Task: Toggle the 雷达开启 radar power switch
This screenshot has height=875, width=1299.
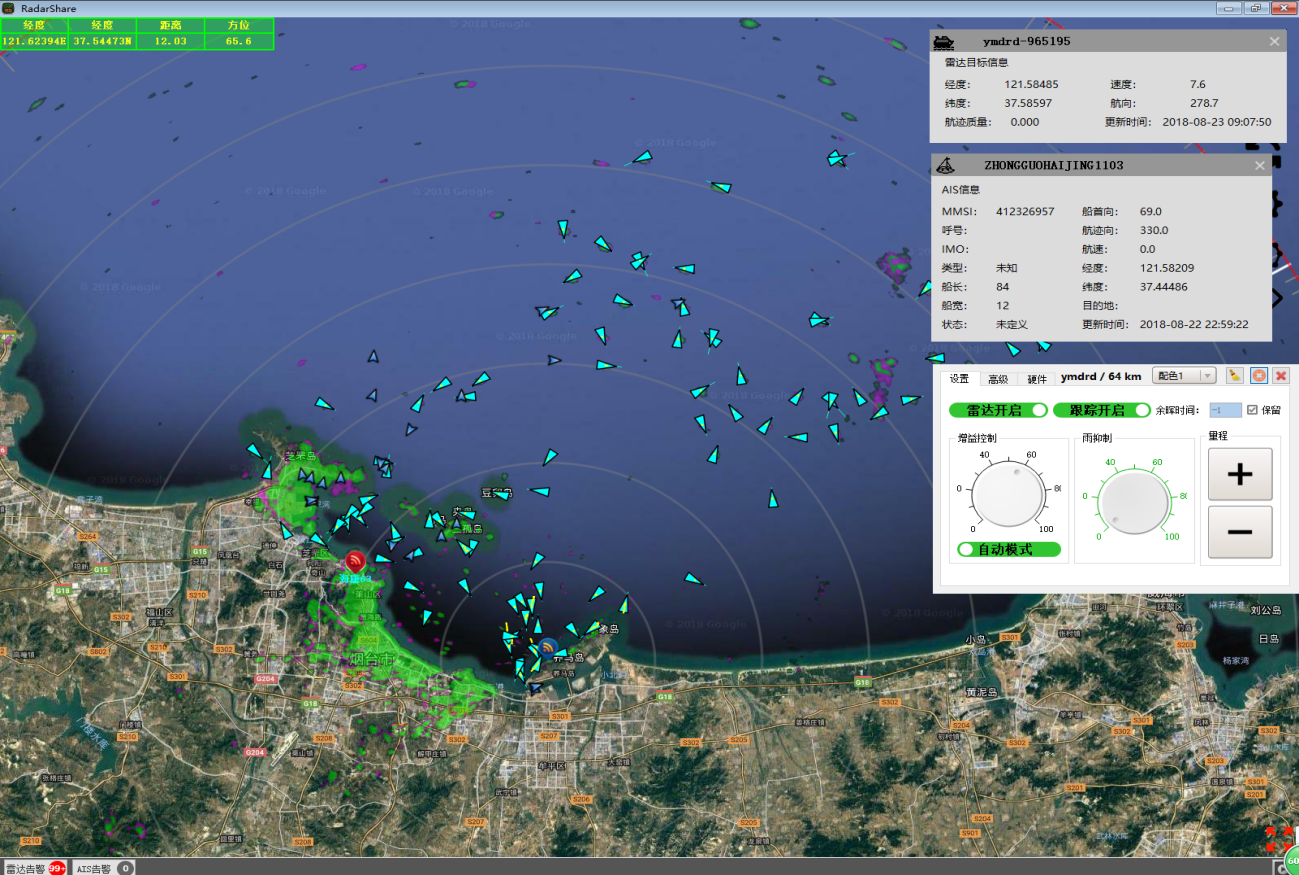Action: click(x=998, y=410)
